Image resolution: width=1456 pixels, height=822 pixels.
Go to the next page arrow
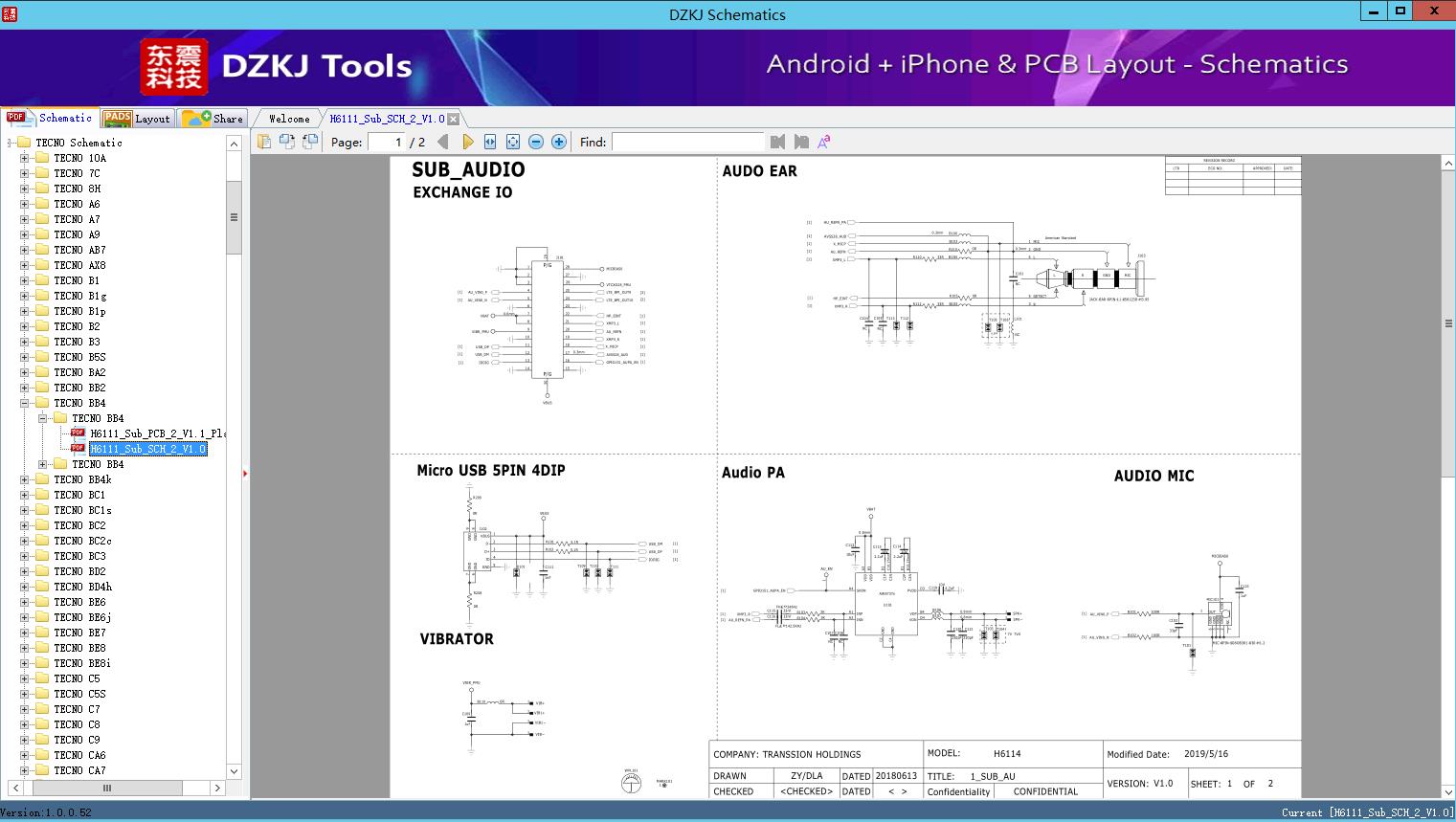pyautogui.click(x=467, y=142)
